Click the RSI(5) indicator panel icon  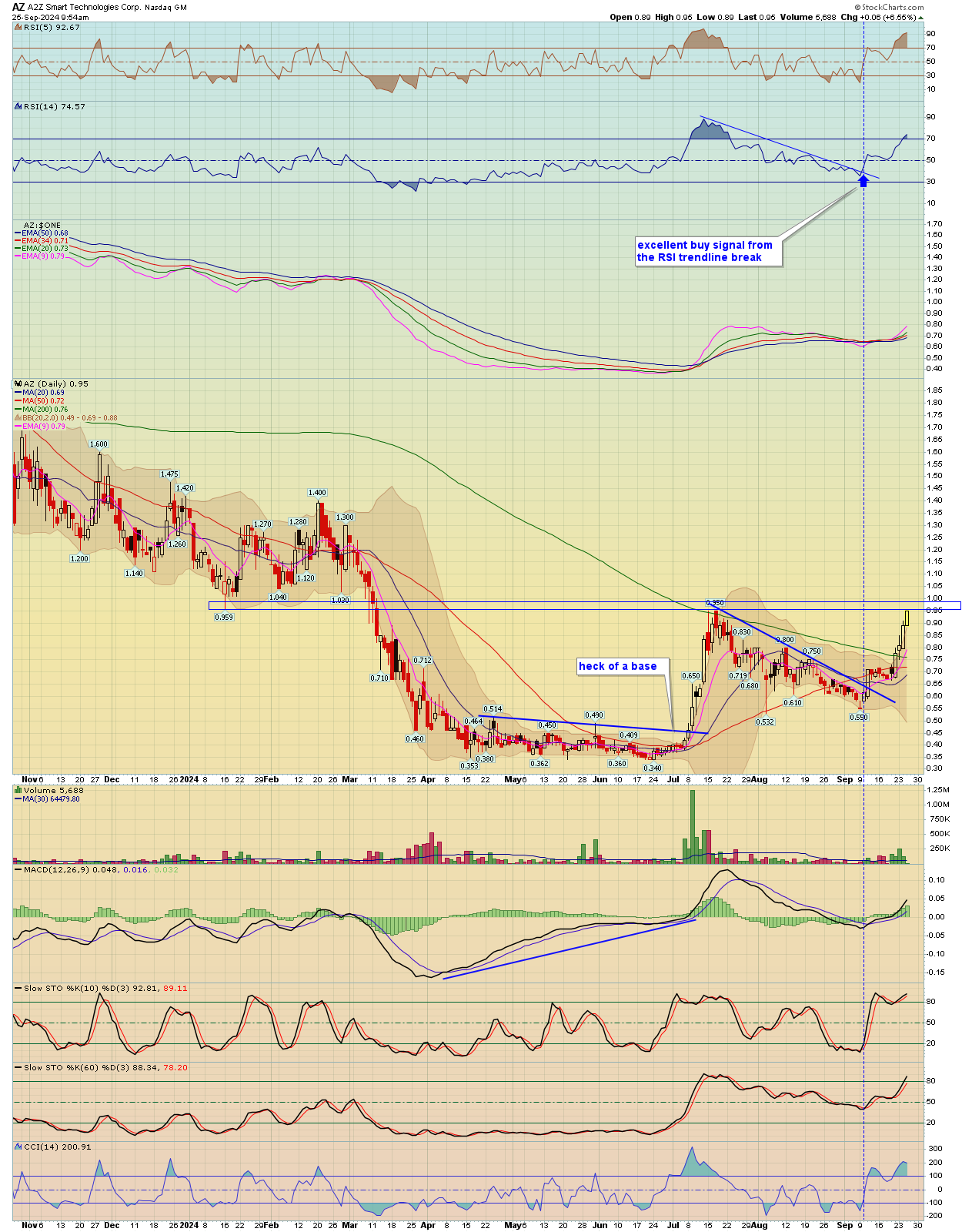point(18,28)
